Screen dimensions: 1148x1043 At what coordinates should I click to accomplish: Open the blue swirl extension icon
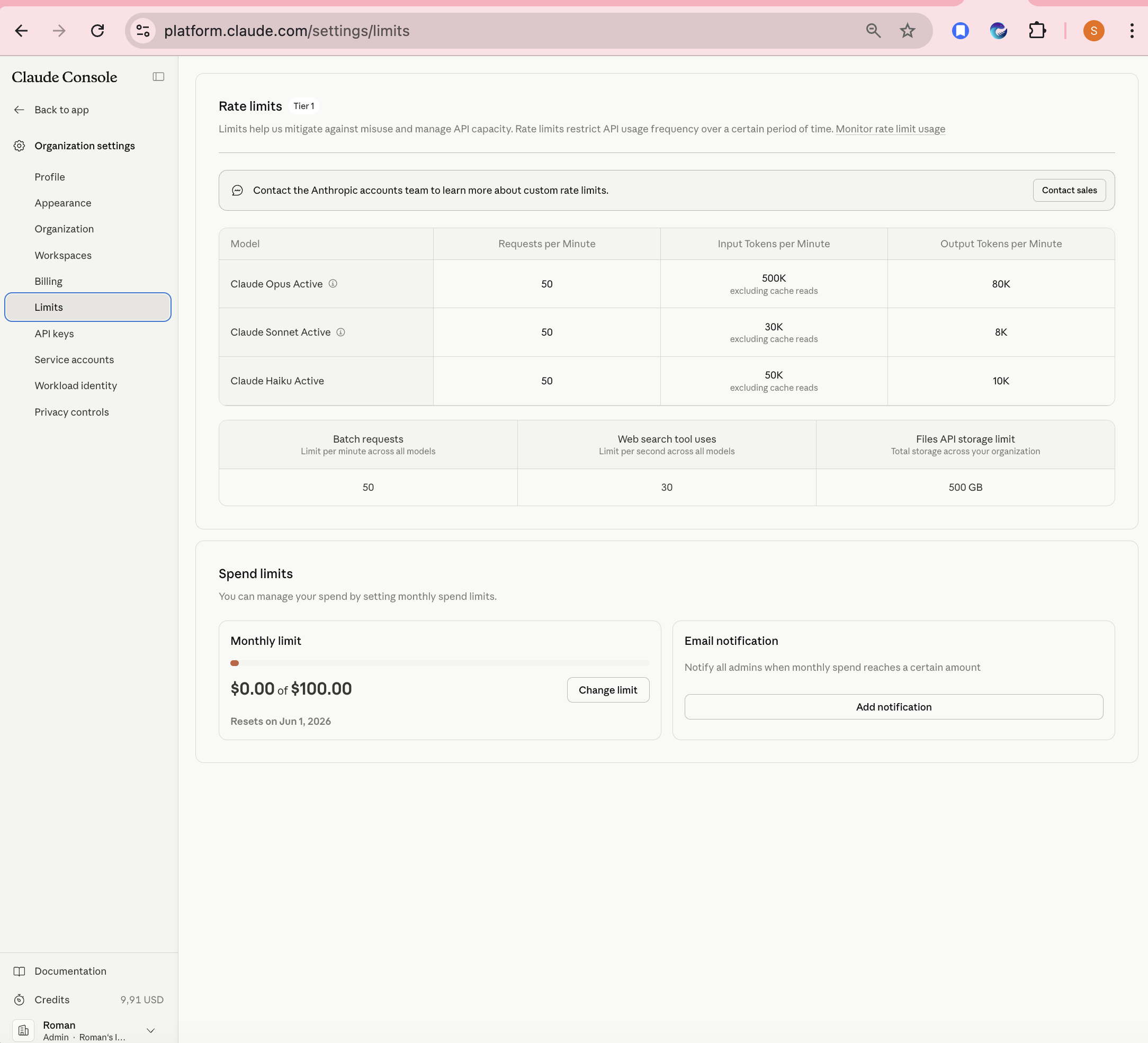click(x=998, y=31)
